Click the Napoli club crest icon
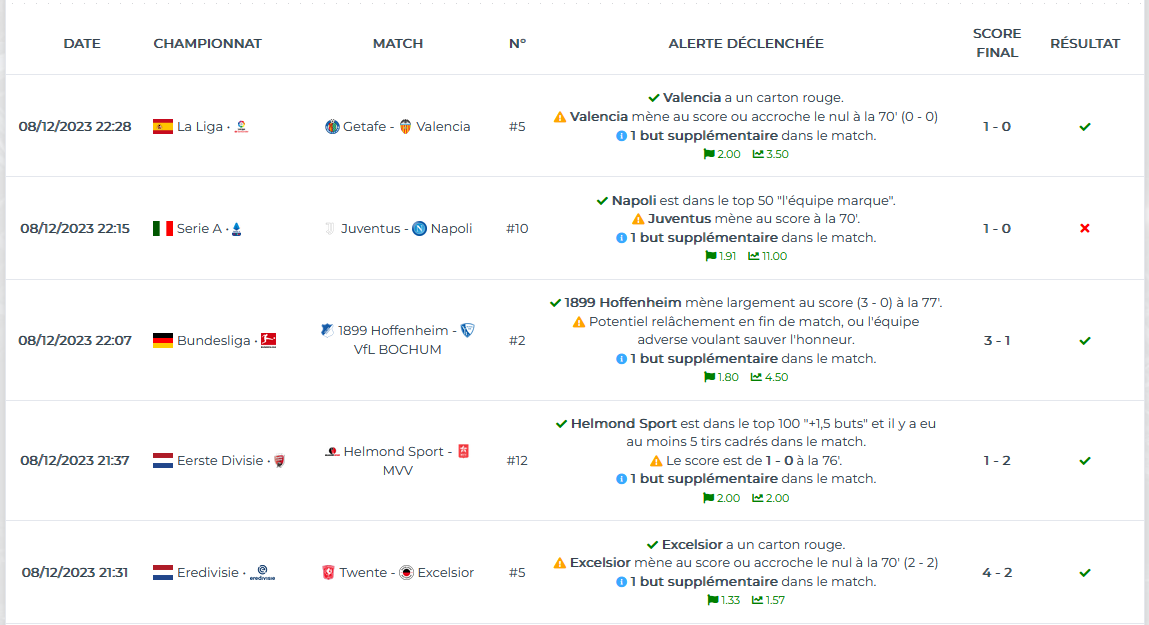 click(x=419, y=229)
